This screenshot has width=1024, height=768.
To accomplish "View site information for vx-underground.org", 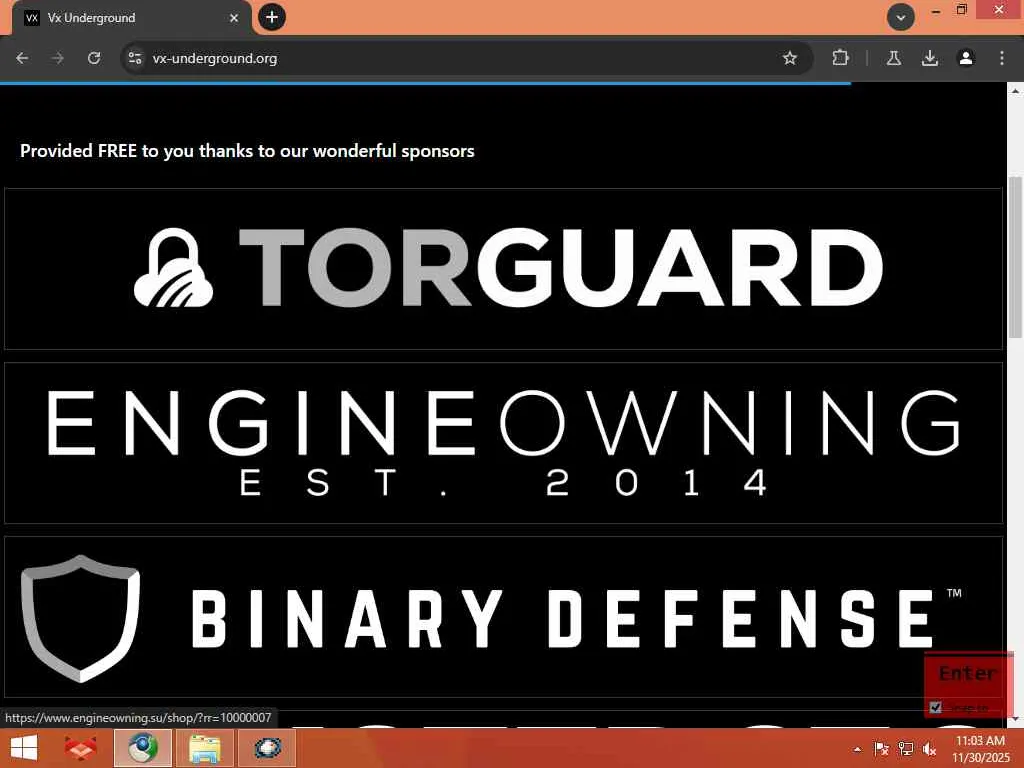I will coord(135,58).
